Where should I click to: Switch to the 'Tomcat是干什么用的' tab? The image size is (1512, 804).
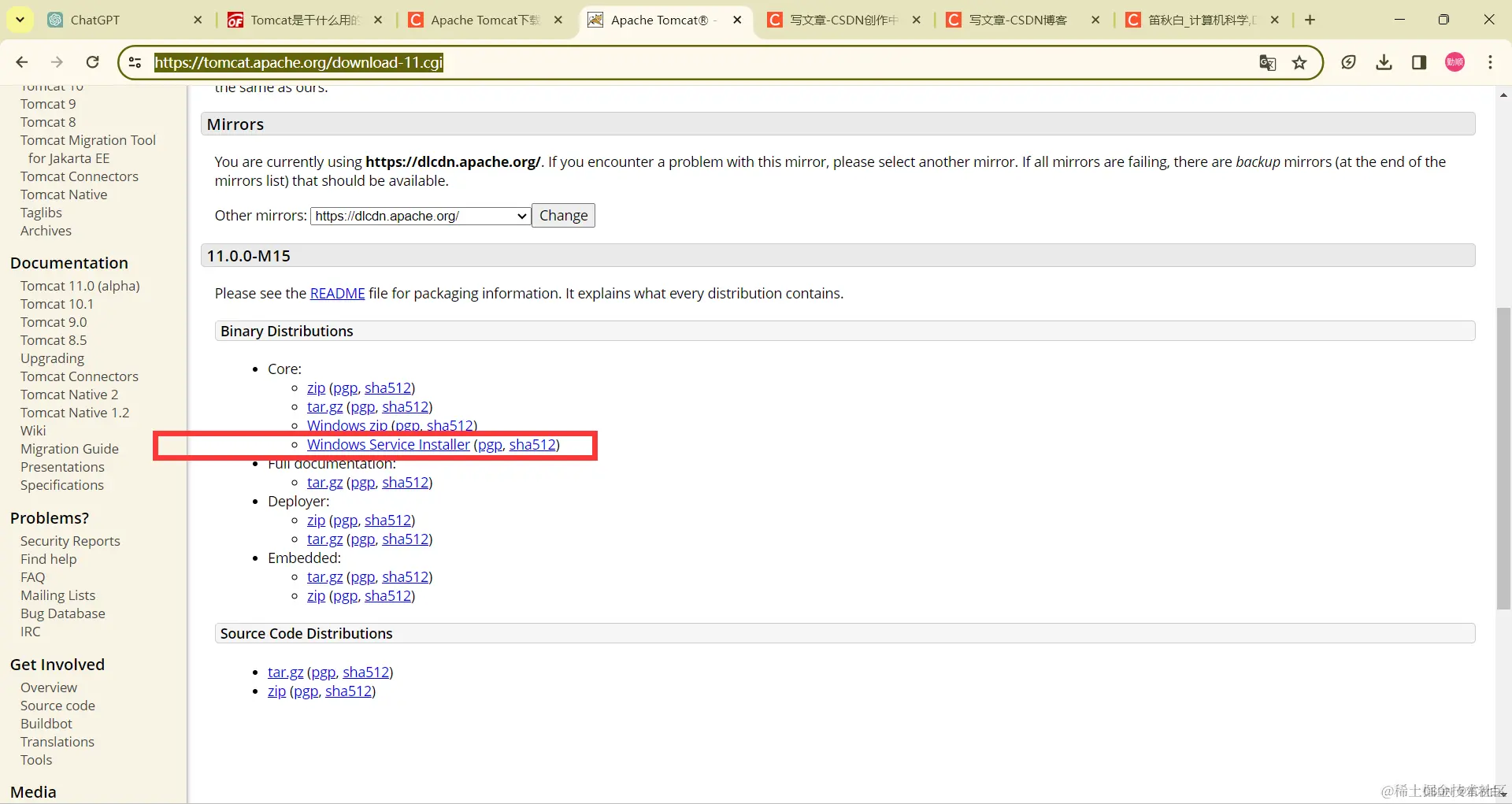tap(303, 20)
